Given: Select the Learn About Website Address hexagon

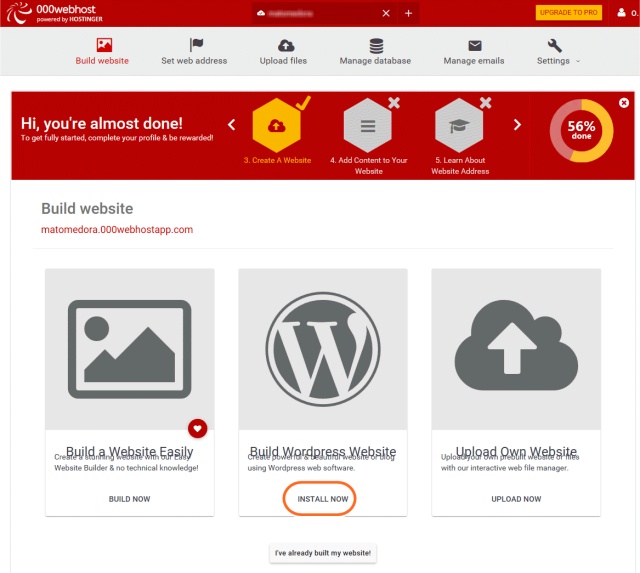Looking at the screenshot, I should 459,125.
